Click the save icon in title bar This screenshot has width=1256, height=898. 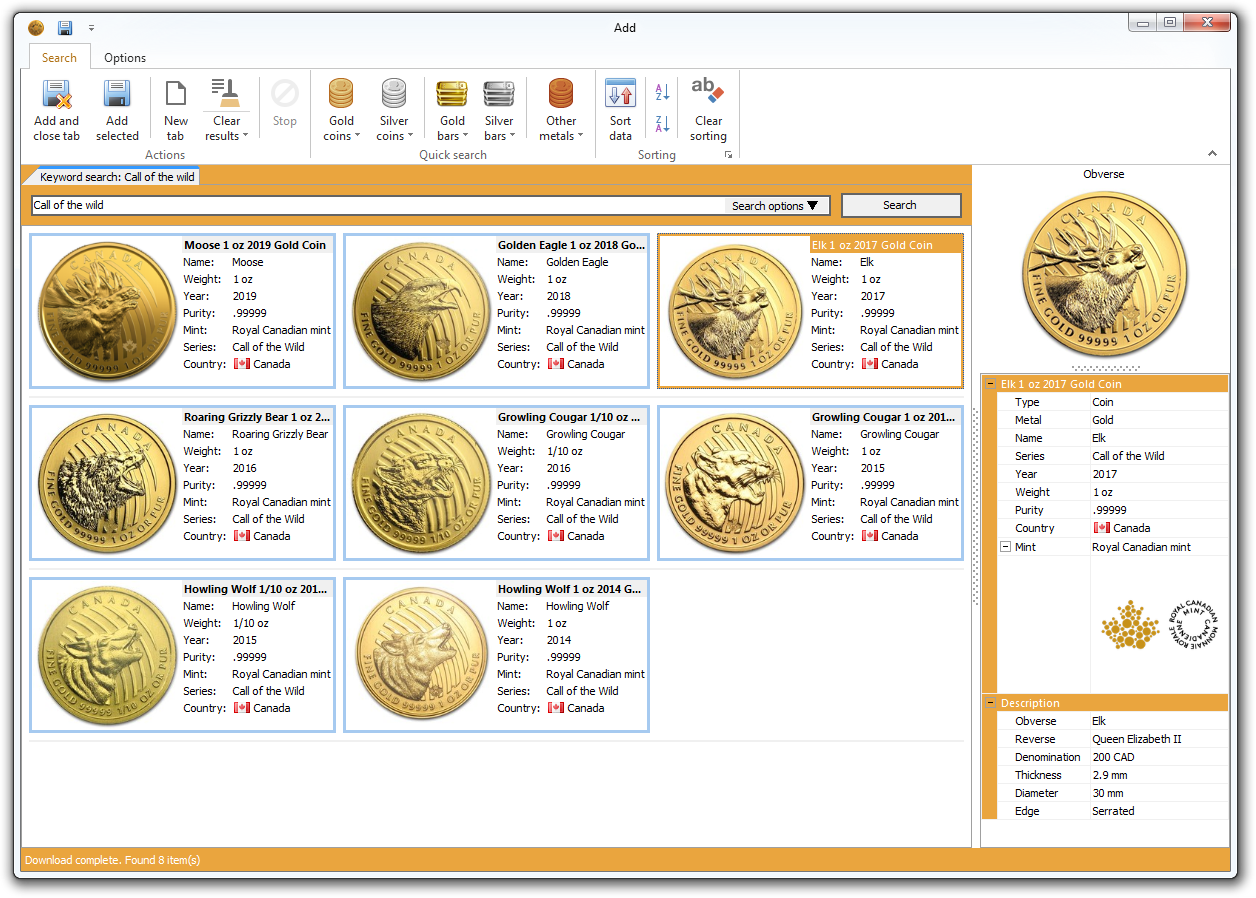click(65, 28)
